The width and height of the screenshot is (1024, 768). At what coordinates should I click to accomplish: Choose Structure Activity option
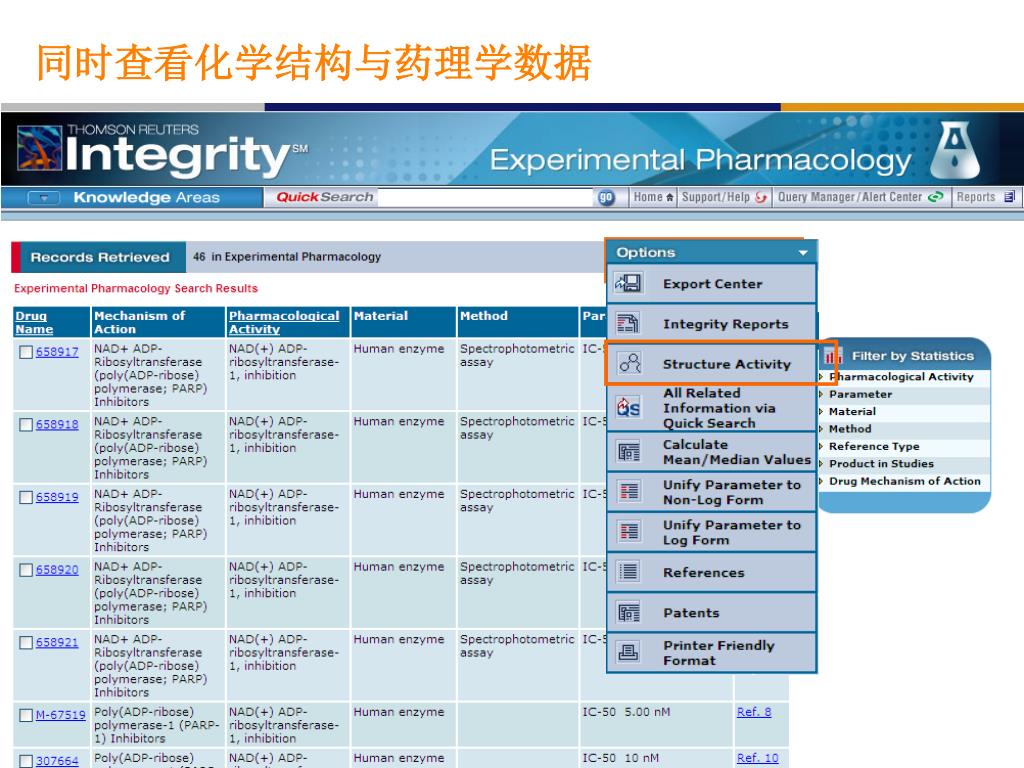[712, 364]
